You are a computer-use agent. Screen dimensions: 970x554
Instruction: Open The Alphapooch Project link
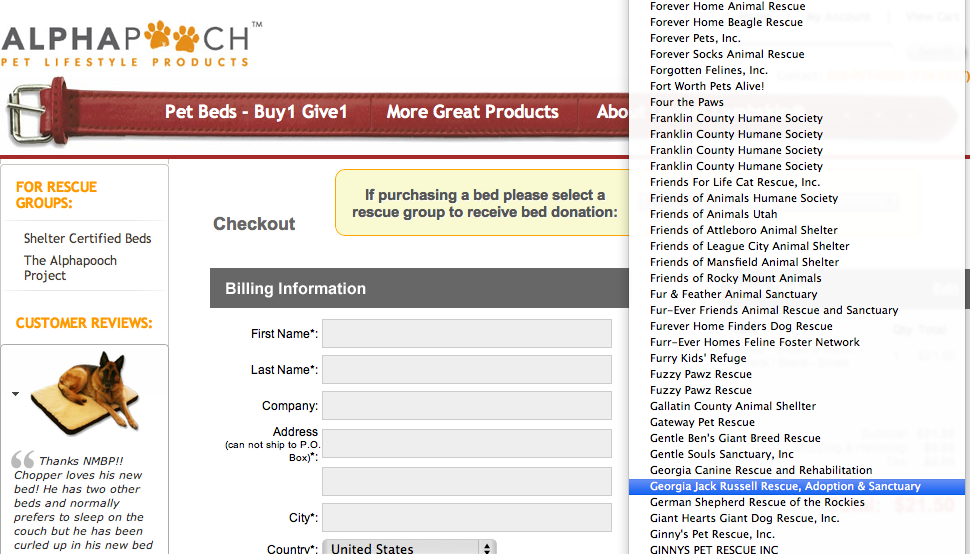(70, 268)
